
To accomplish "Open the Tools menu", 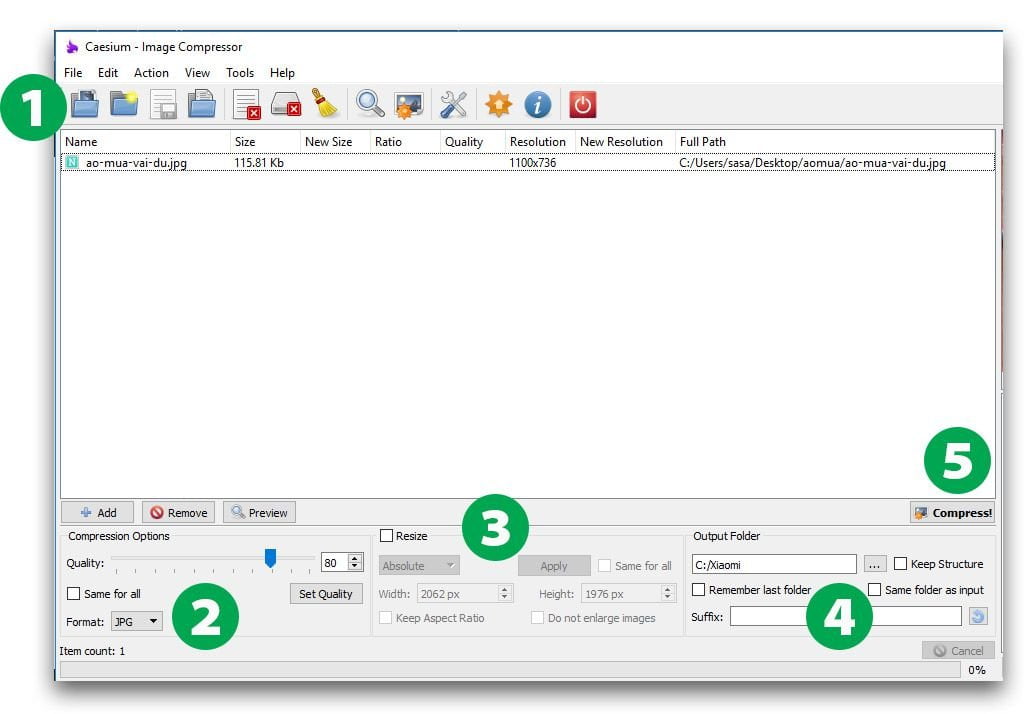I will click(240, 73).
